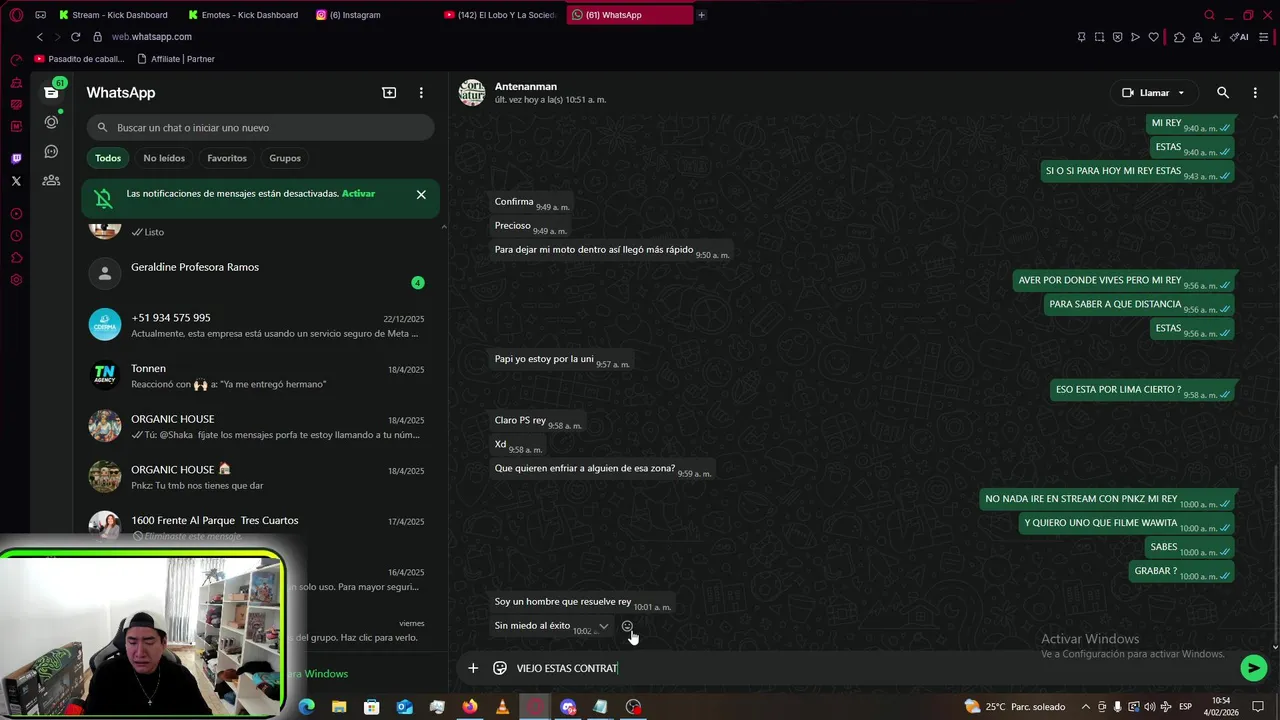Click the browser pin icon in toolbar
Viewport: 1280px width, 720px height.
(1081, 37)
